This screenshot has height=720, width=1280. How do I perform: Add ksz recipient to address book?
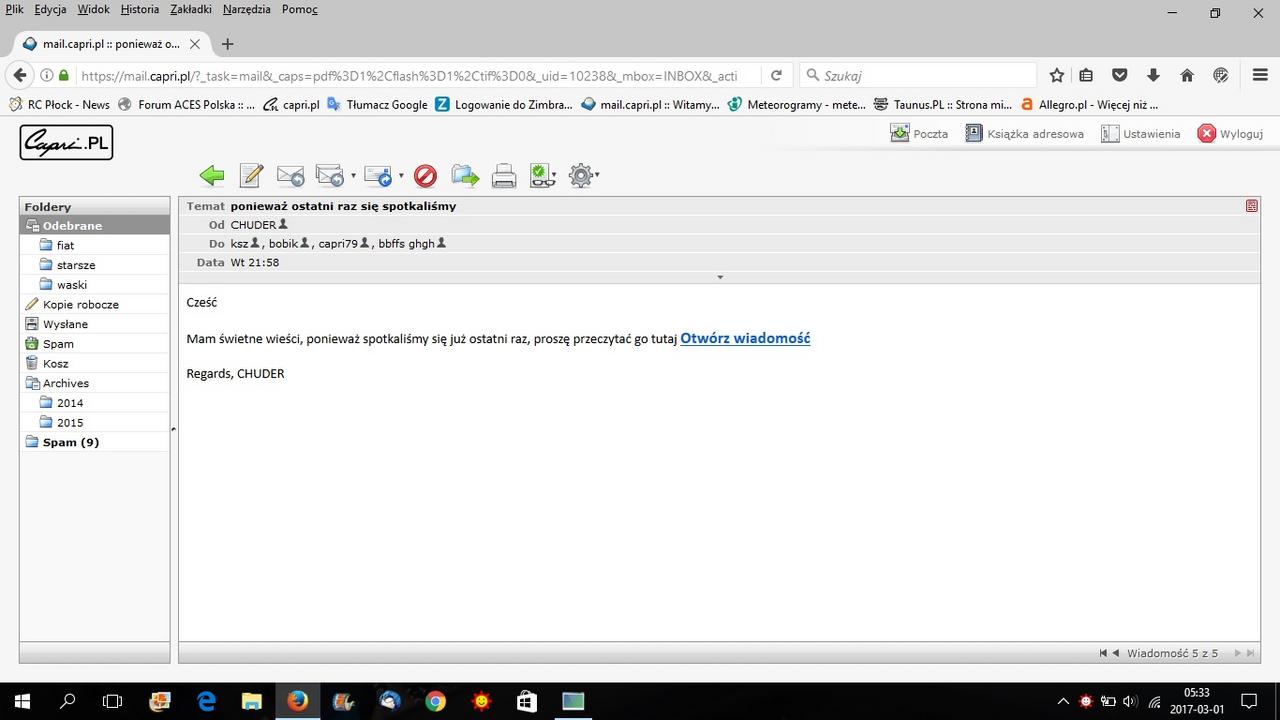click(x=255, y=243)
